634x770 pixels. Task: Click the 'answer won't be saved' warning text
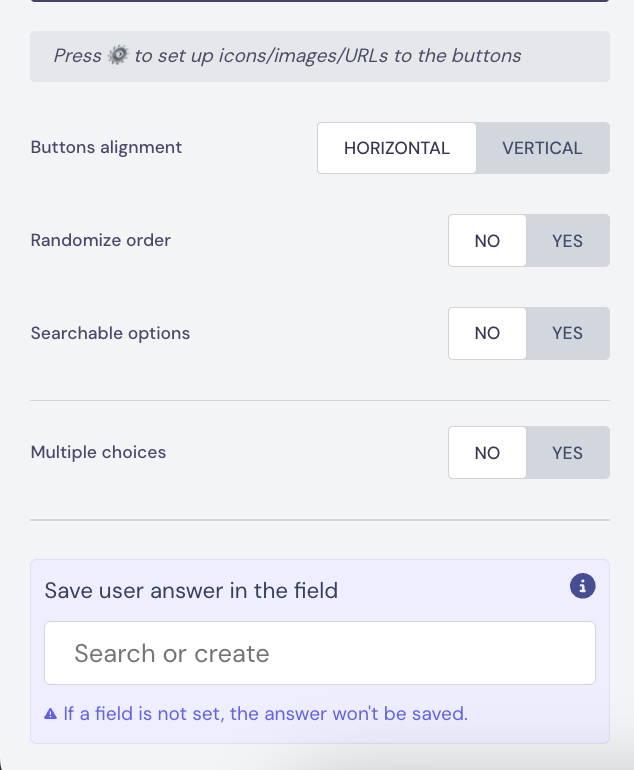tap(265, 714)
